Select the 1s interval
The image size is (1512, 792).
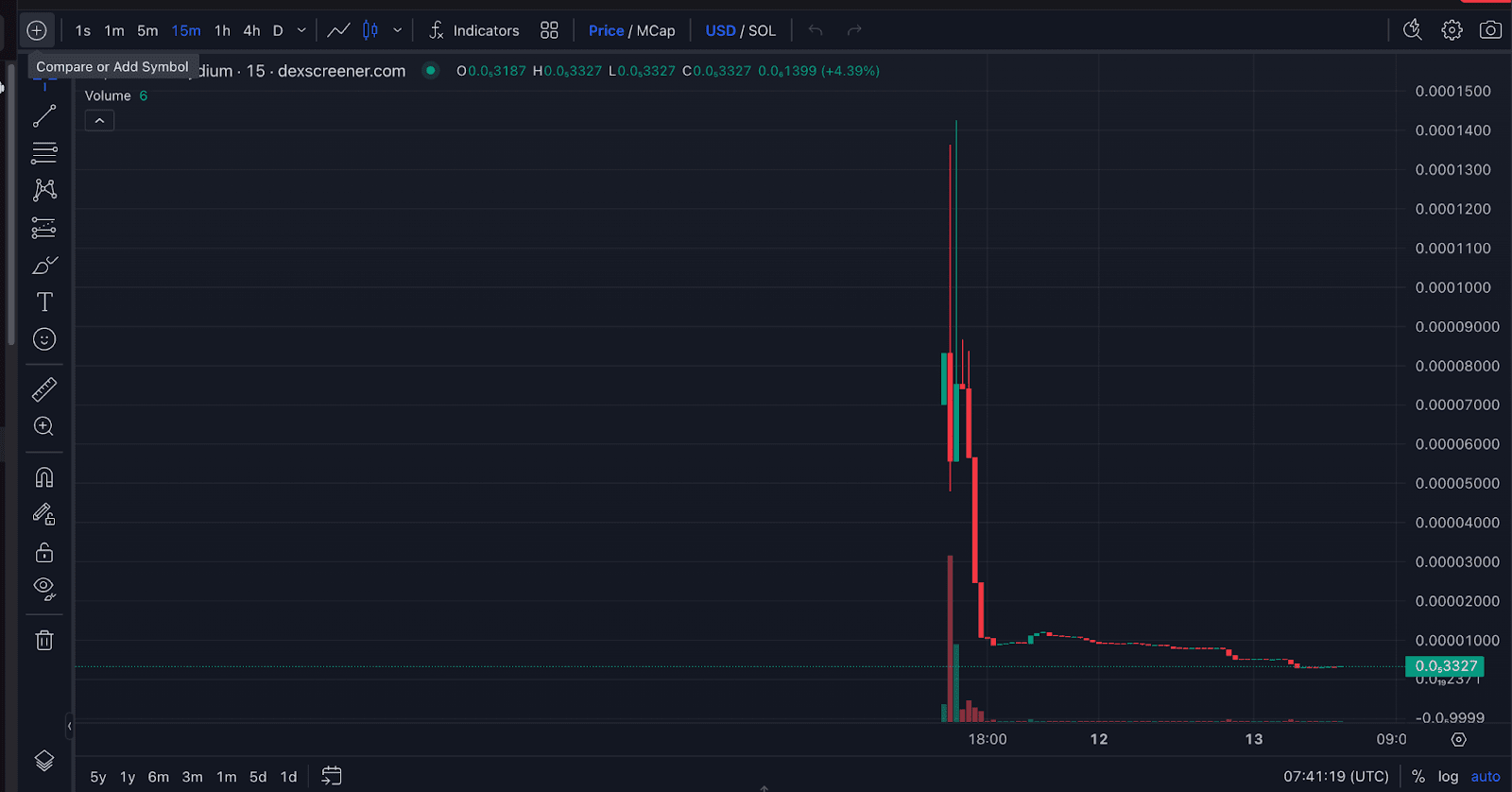pos(83,30)
